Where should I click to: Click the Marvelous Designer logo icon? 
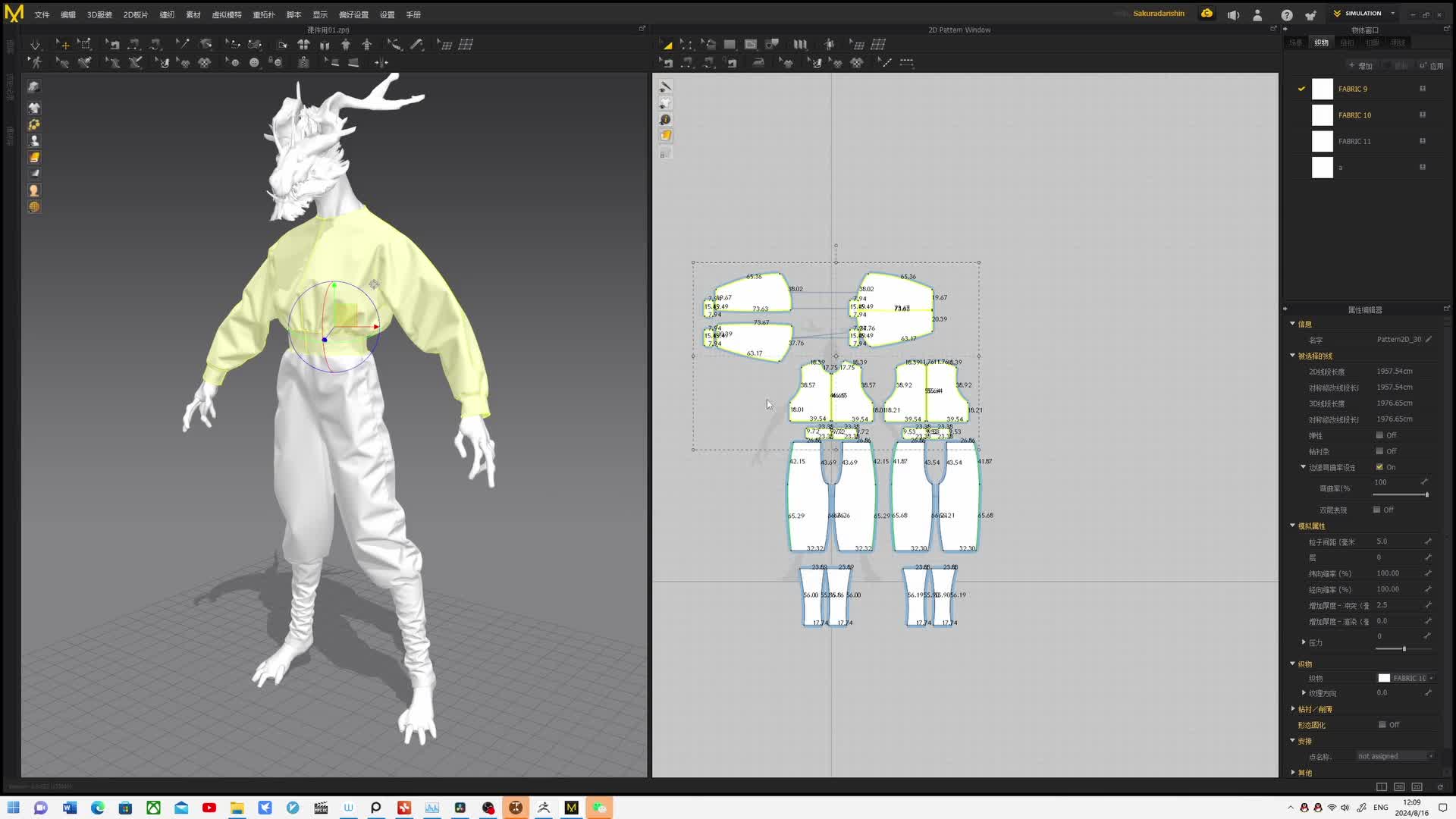(x=14, y=13)
